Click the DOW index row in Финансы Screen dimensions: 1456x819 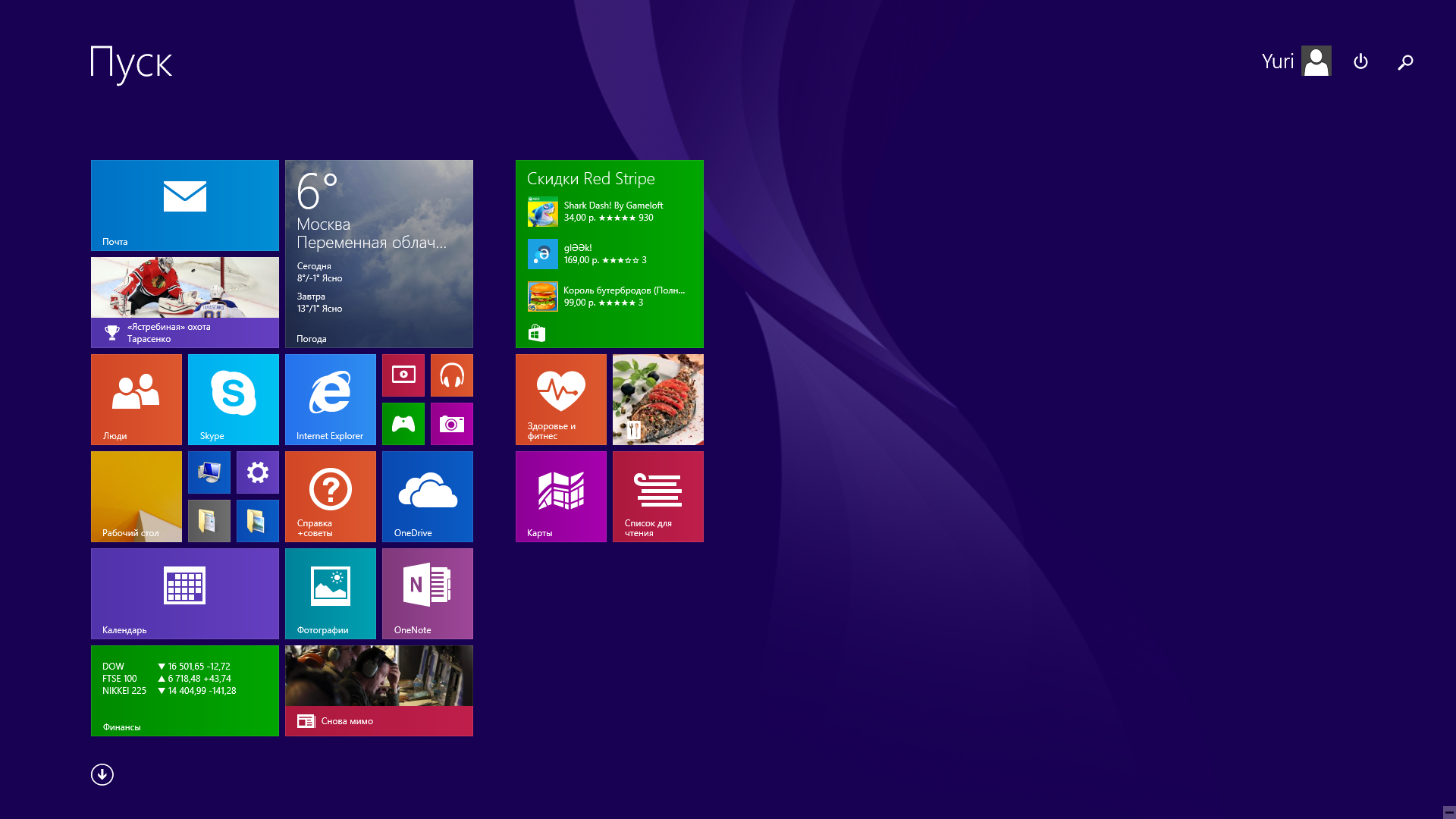pos(167,667)
